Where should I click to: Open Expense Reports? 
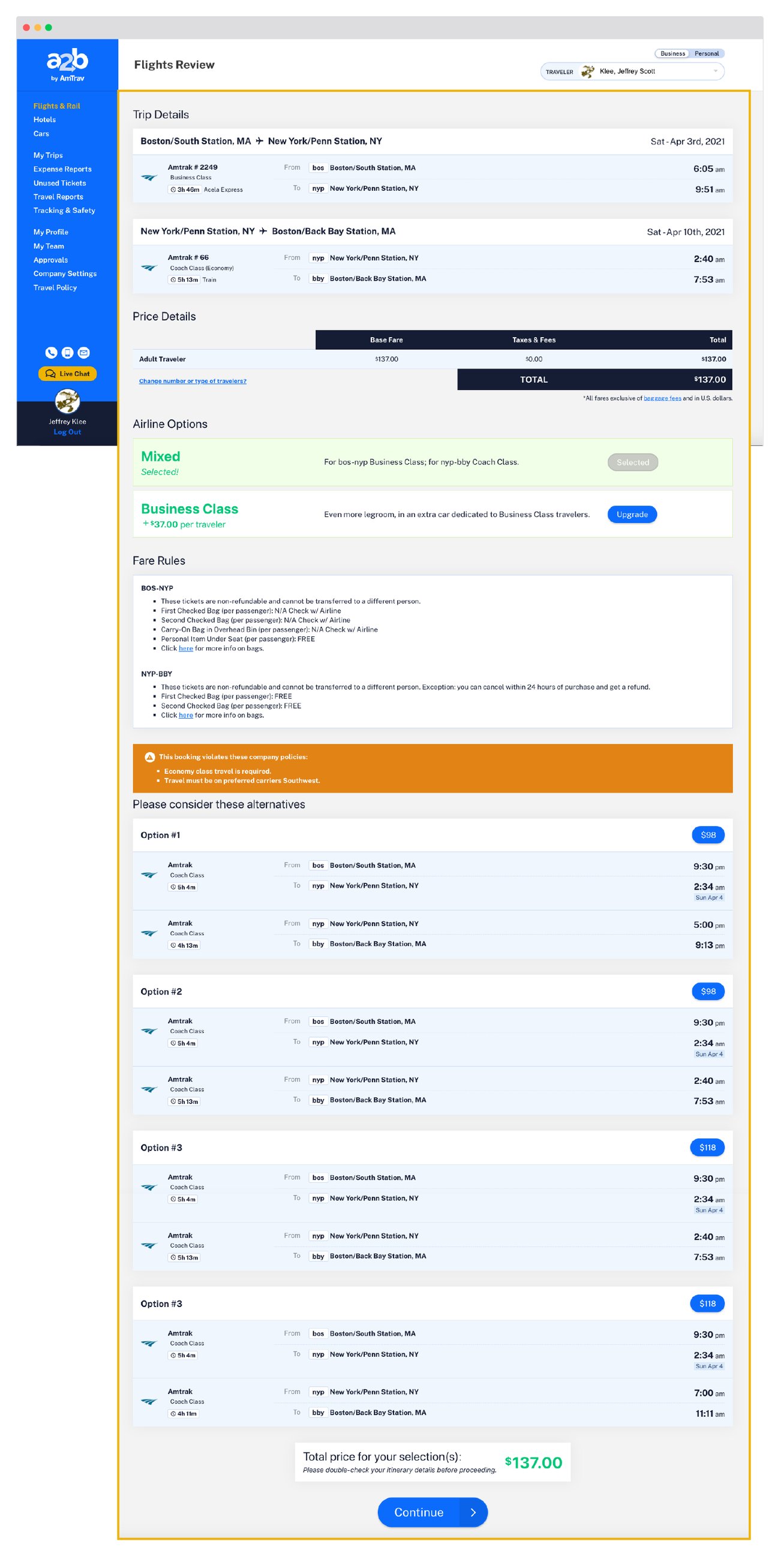pyautogui.click(x=63, y=169)
